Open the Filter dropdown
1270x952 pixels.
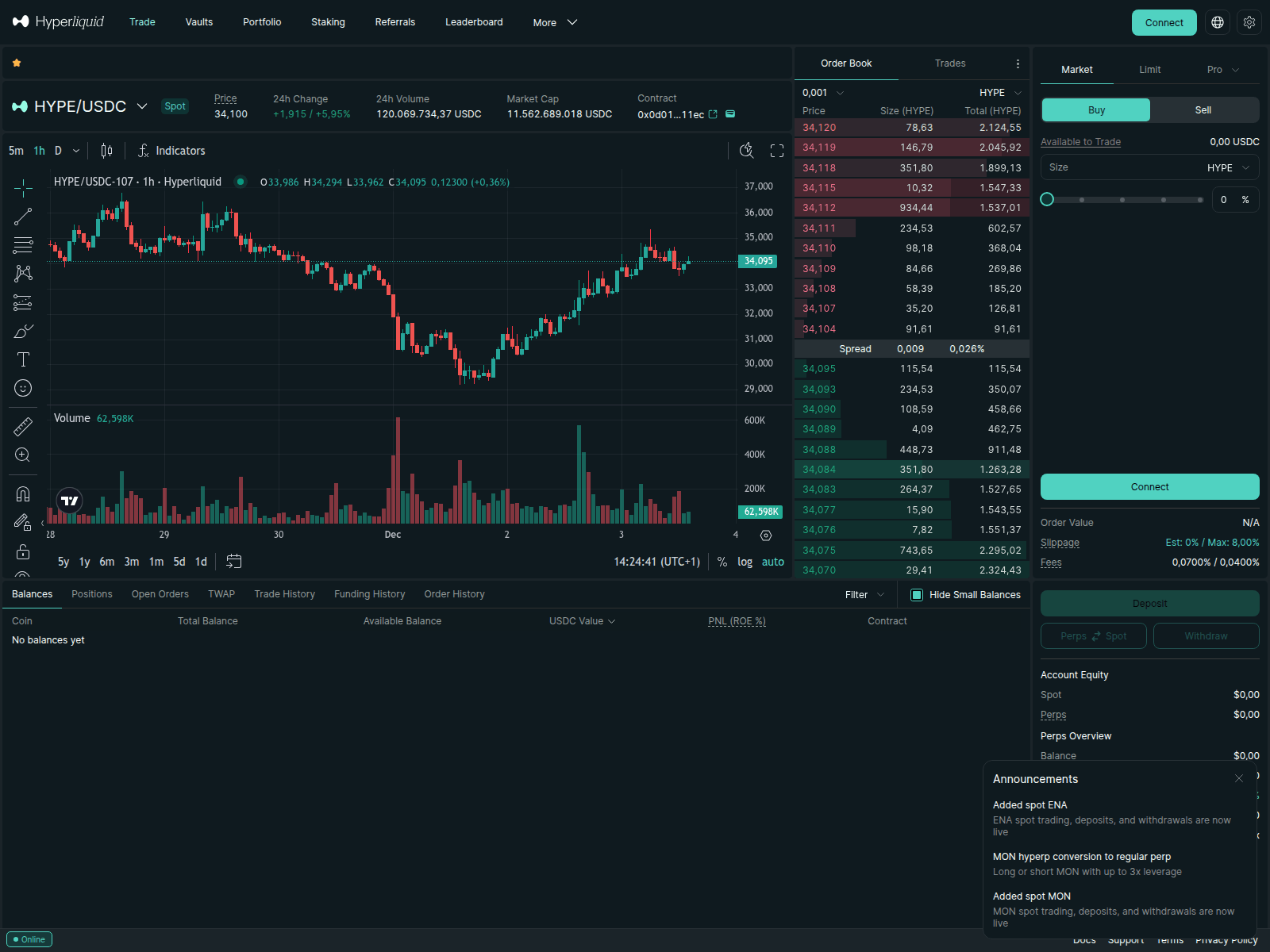[x=864, y=595]
